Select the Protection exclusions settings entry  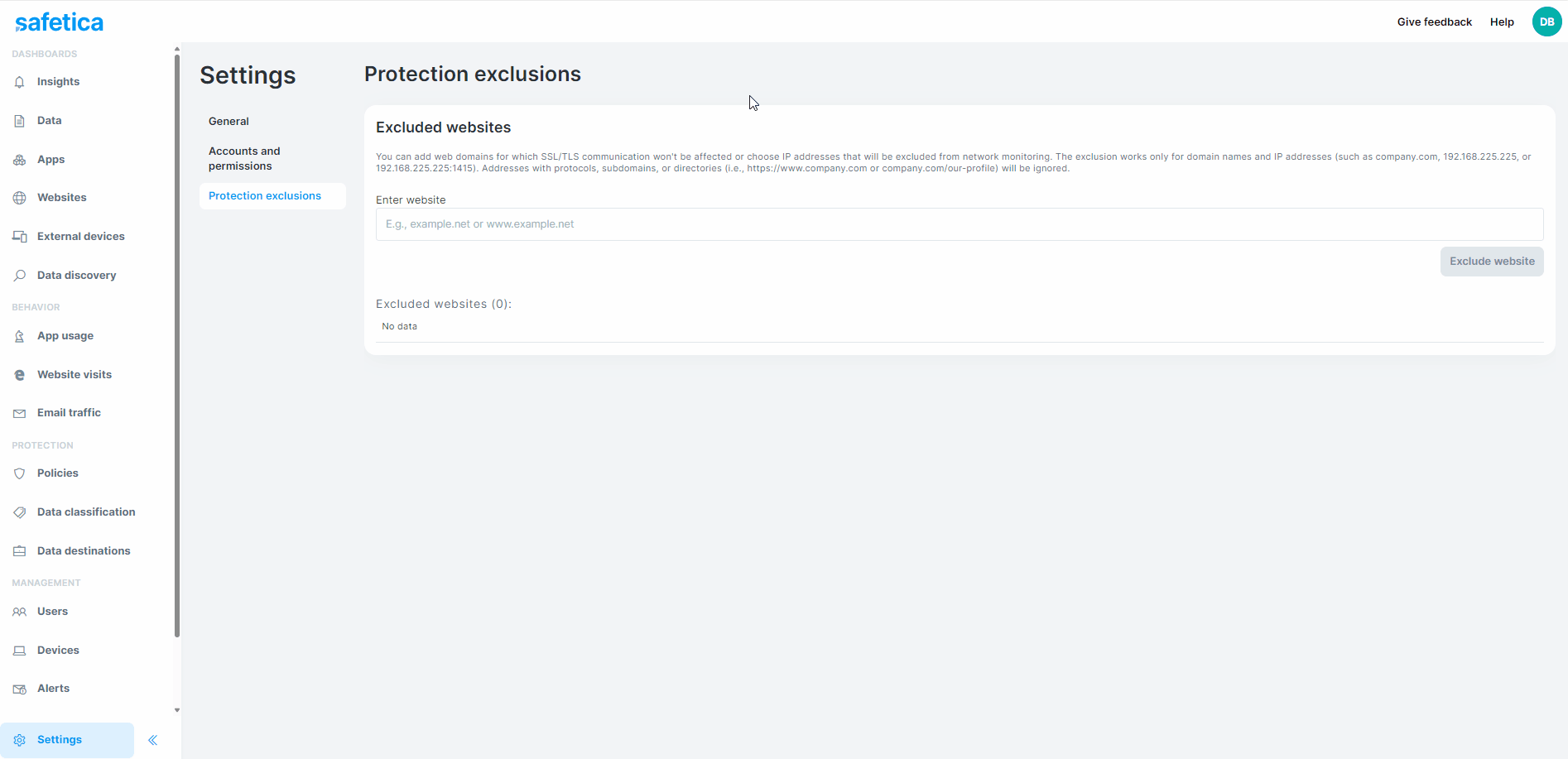pyautogui.click(x=265, y=195)
